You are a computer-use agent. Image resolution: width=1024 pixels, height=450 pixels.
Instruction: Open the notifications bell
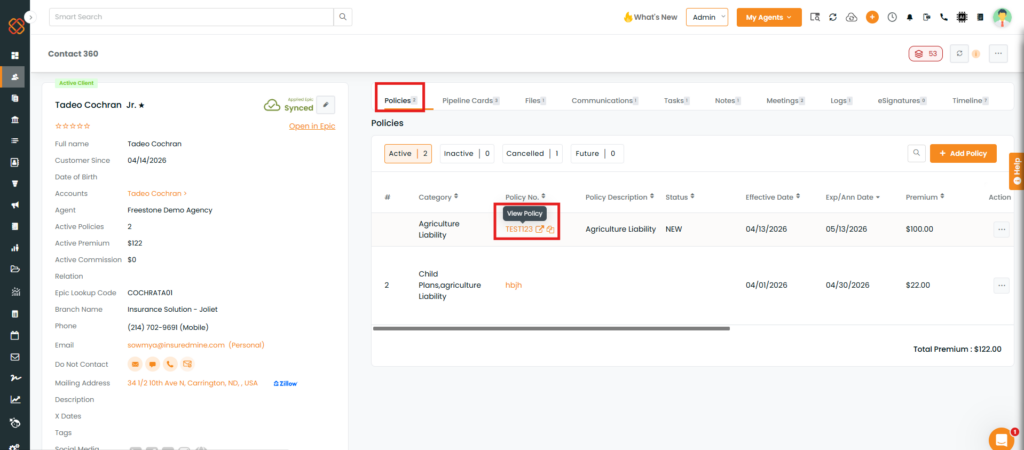[909, 17]
